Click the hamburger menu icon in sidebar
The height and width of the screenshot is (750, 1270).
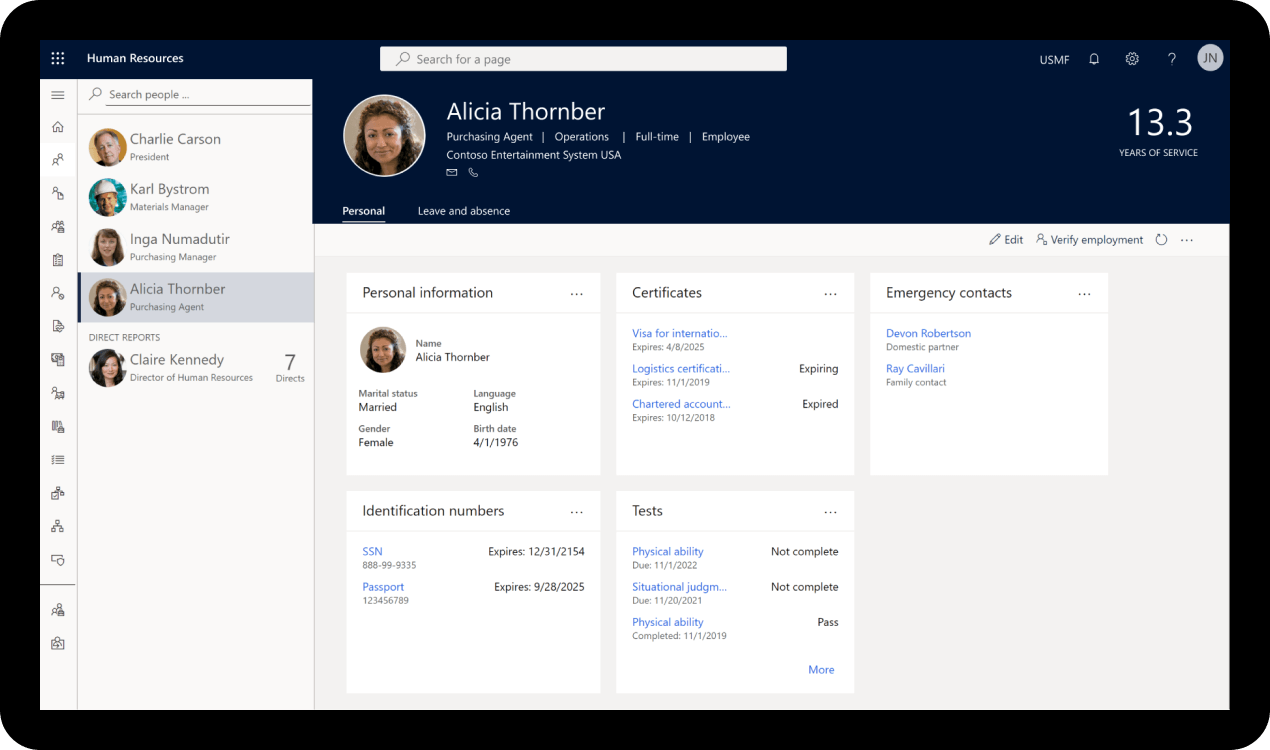click(x=58, y=95)
